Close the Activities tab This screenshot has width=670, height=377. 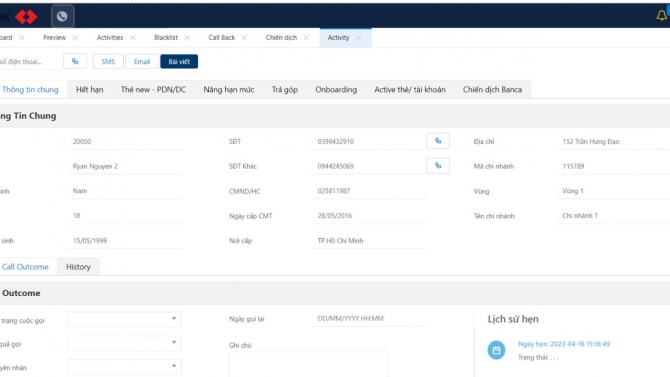pyautogui.click(x=132, y=38)
